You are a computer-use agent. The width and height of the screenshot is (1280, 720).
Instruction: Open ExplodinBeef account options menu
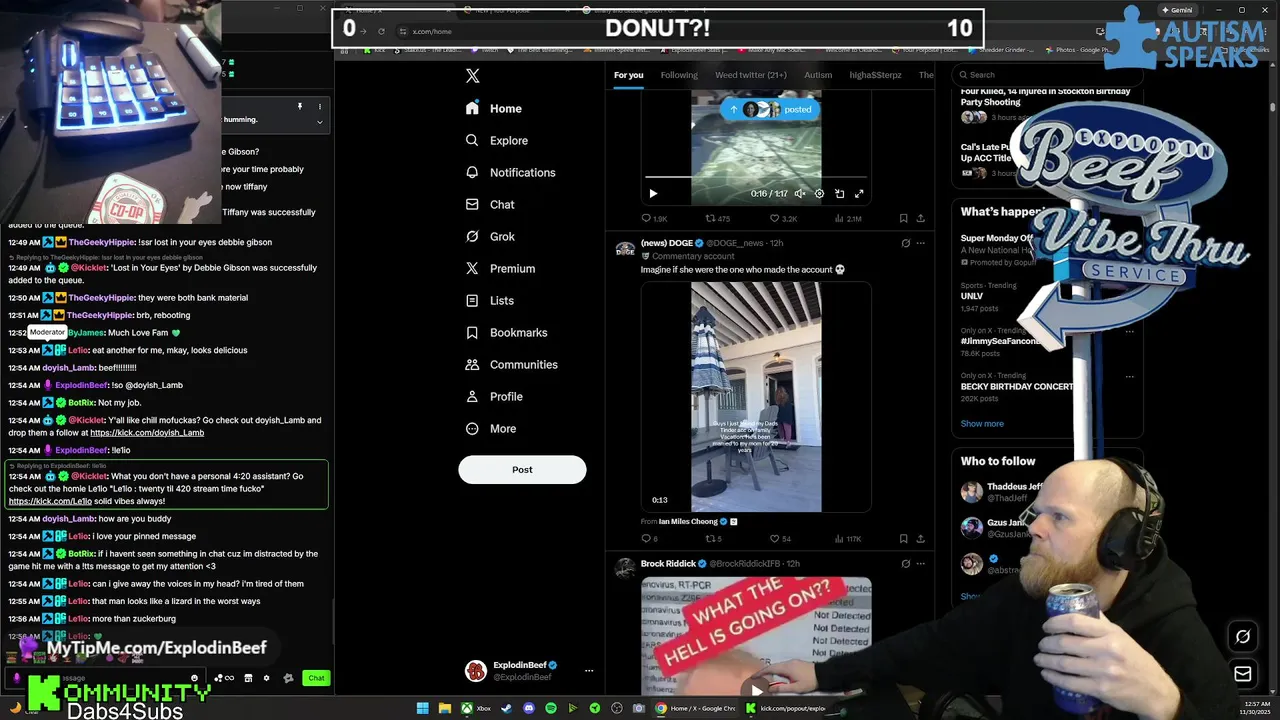pyautogui.click(x=589, y=671)
